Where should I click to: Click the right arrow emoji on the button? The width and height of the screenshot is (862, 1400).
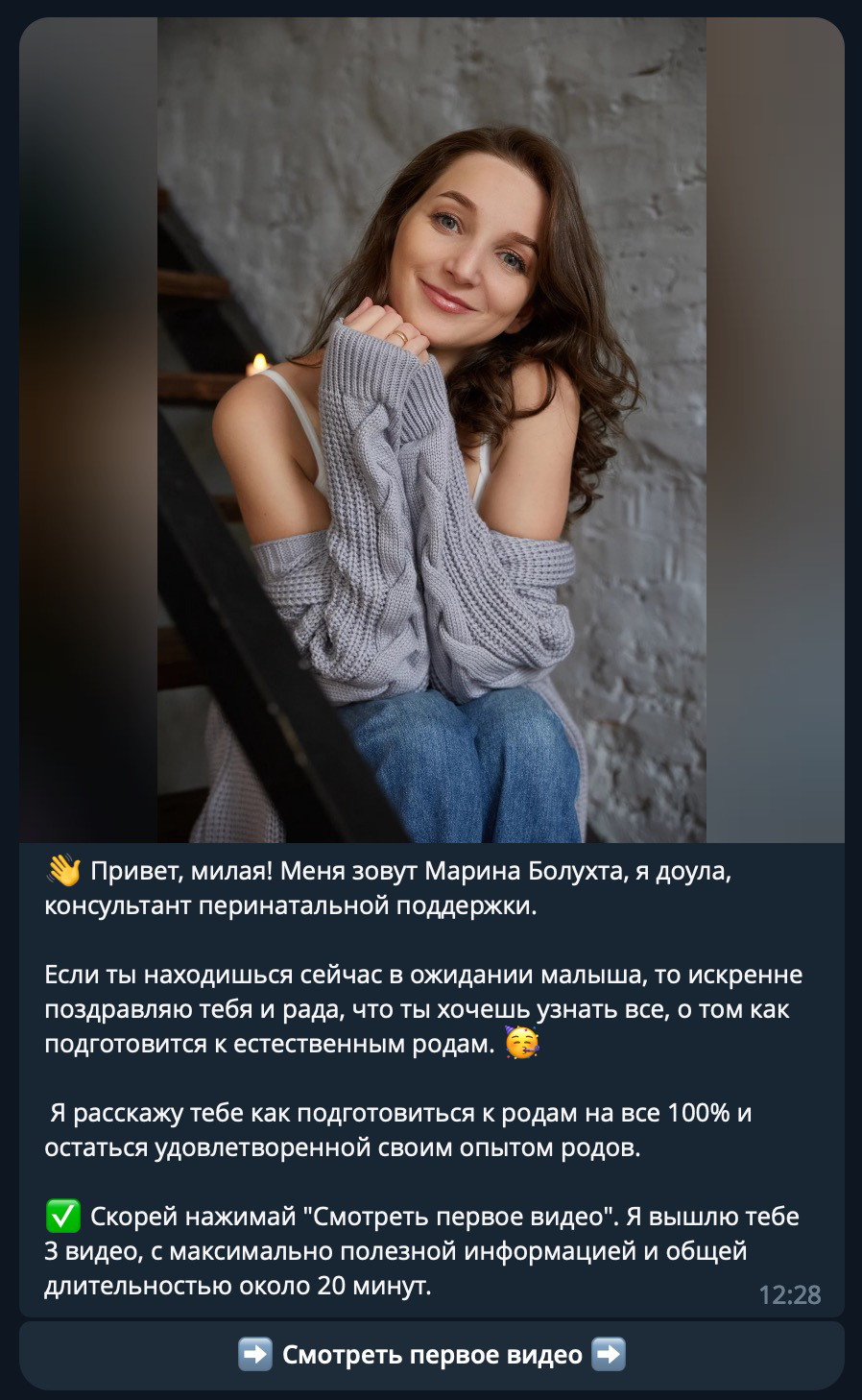click(x=609, y=1355)
